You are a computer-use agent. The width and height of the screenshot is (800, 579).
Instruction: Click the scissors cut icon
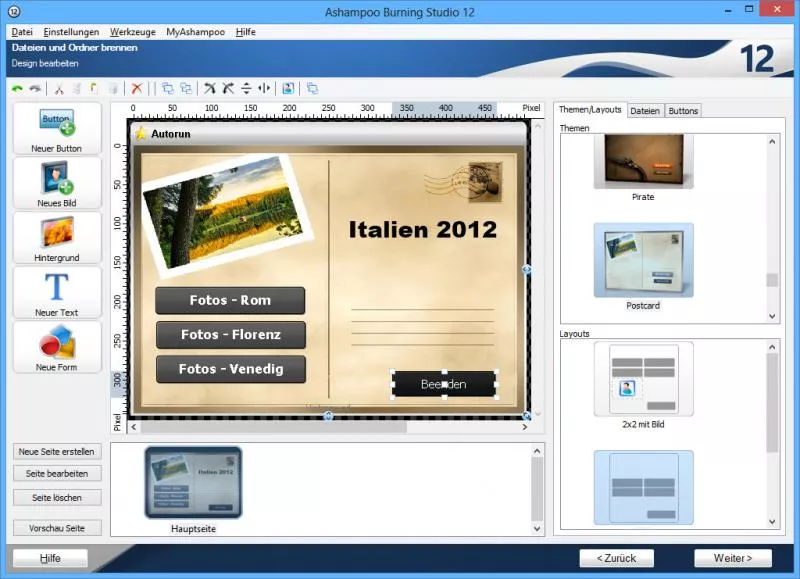[x=59, y=89]
